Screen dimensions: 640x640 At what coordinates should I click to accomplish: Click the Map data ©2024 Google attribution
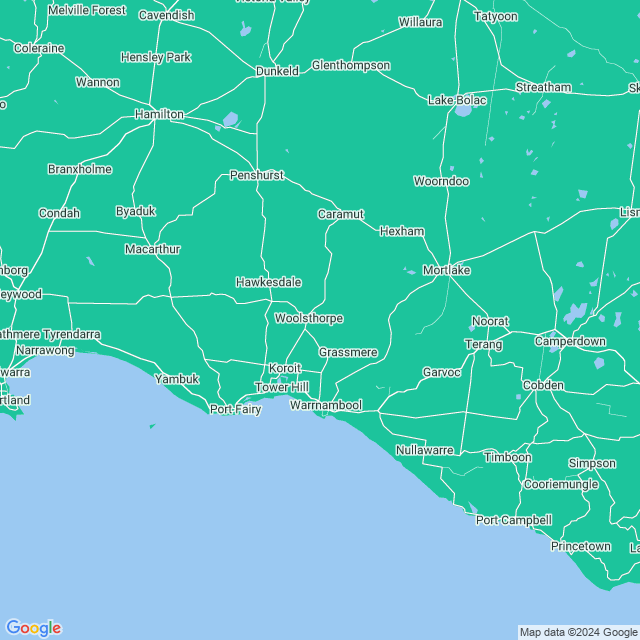pos(580,632)
